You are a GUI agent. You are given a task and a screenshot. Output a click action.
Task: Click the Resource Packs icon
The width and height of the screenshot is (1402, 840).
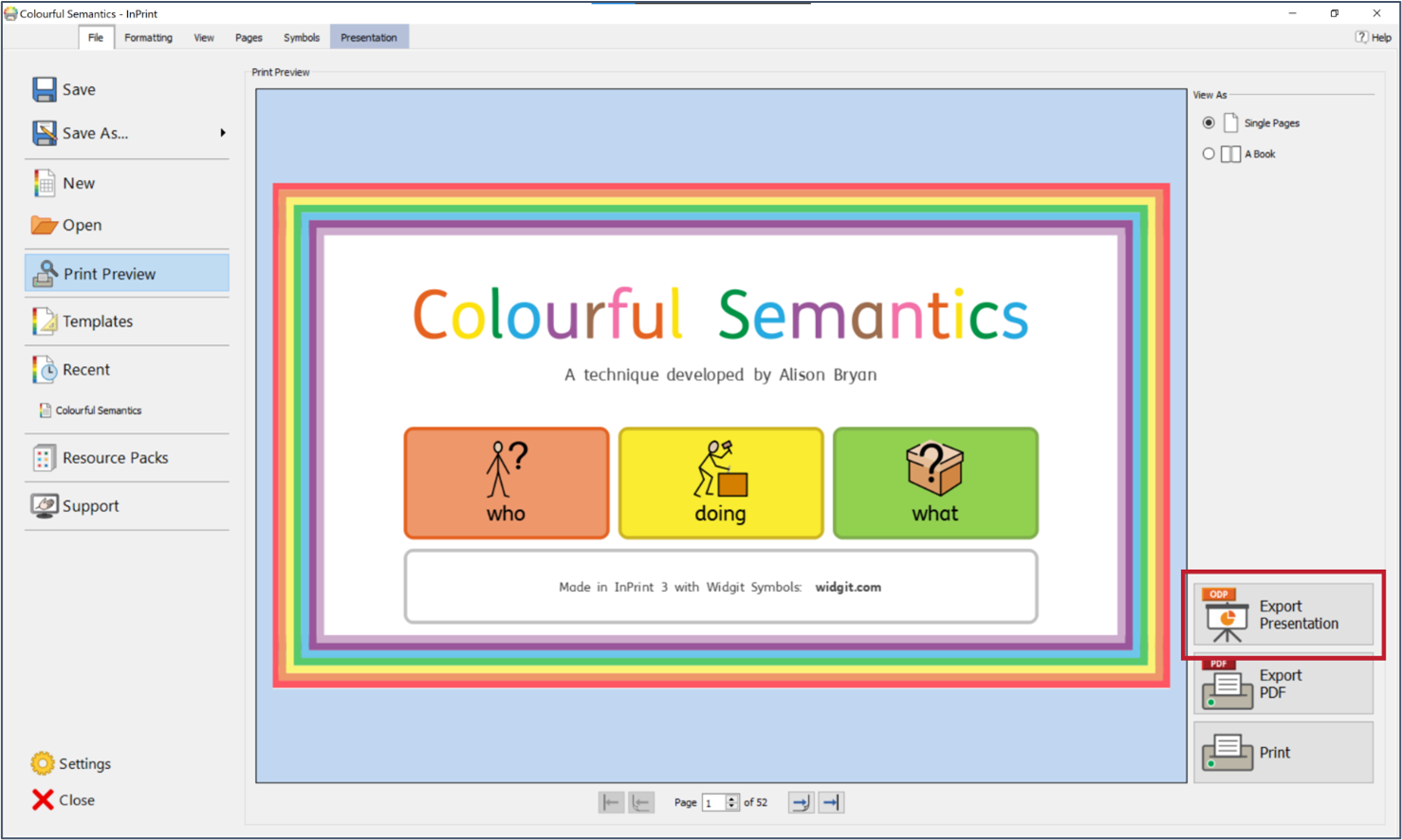tap(44, 458)
